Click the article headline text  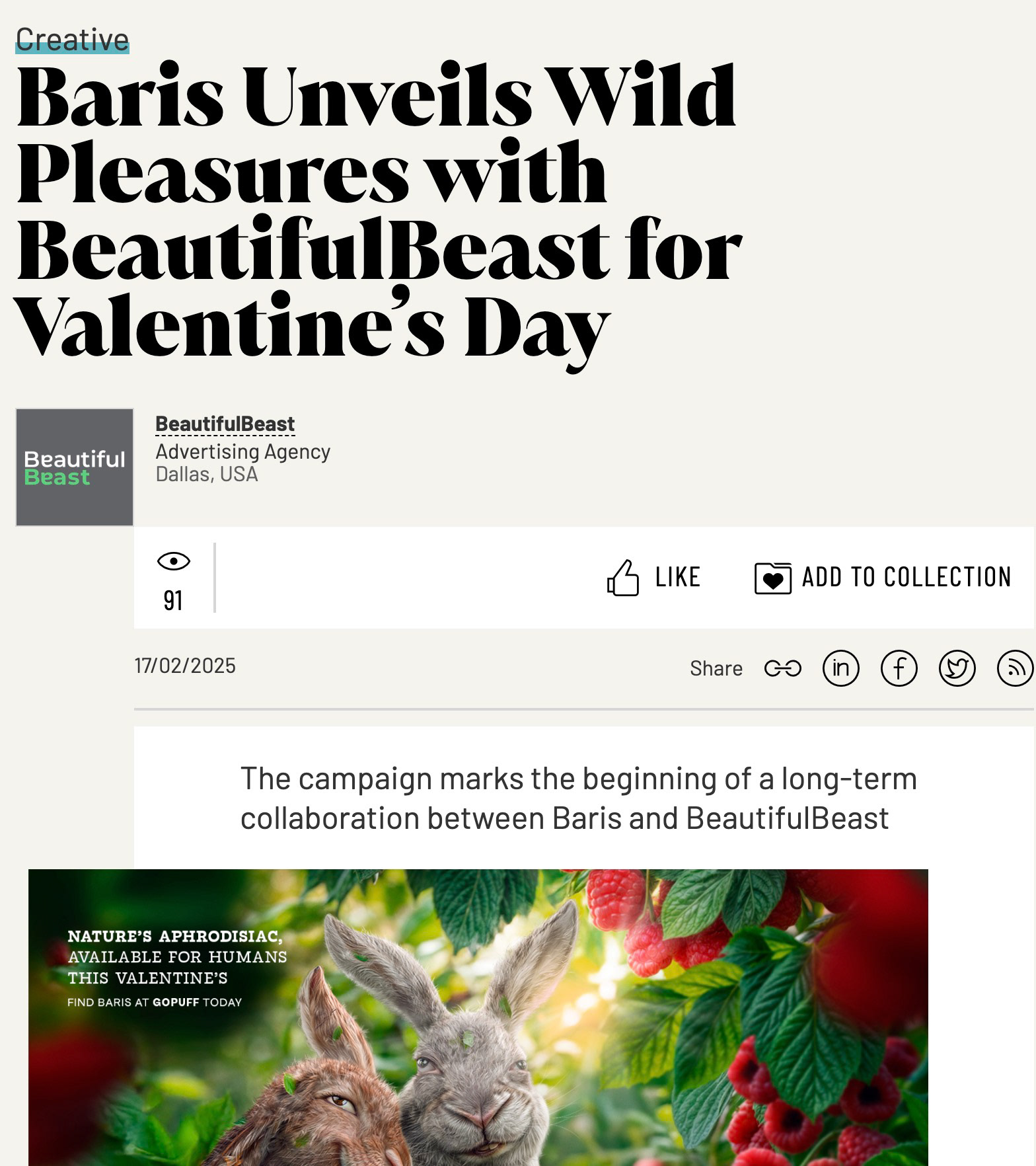pos(377,210)
